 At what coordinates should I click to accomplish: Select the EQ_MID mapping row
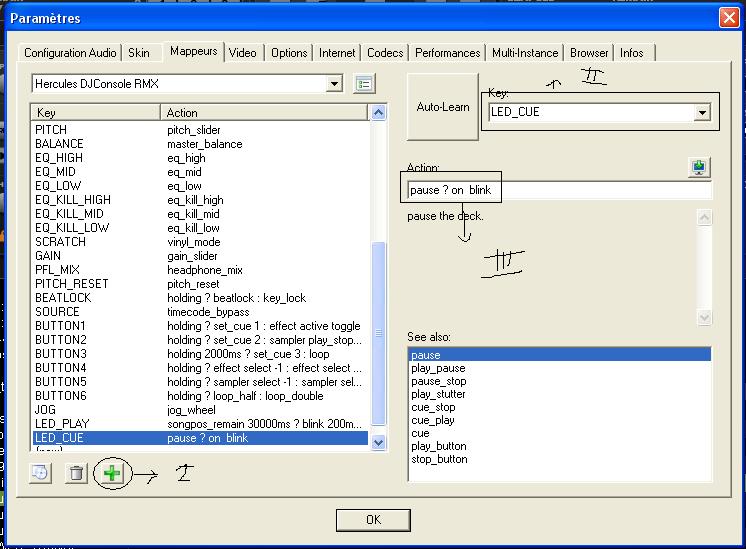click(x=200, y=172)
